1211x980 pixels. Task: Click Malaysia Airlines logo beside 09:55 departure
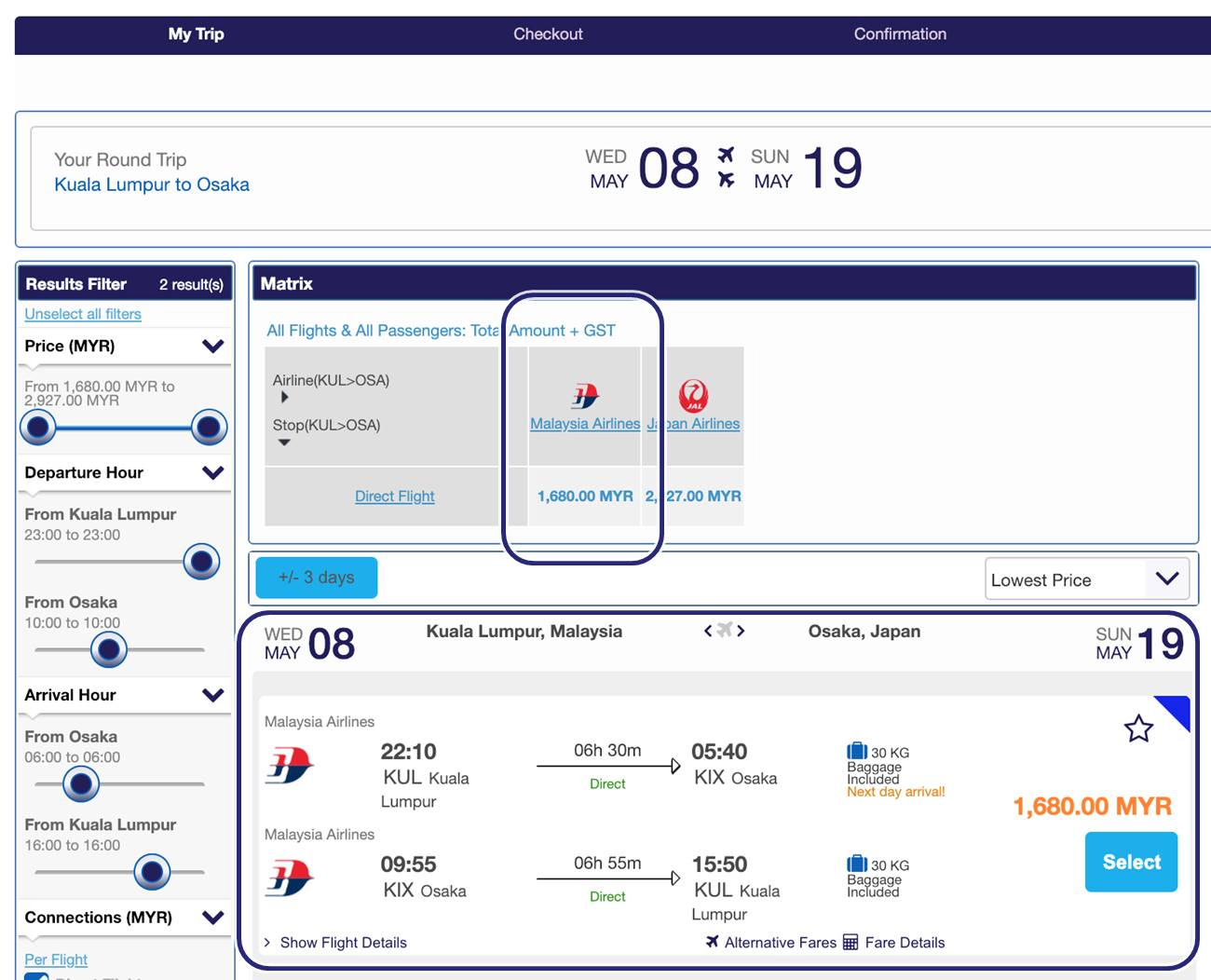[290, 878]
